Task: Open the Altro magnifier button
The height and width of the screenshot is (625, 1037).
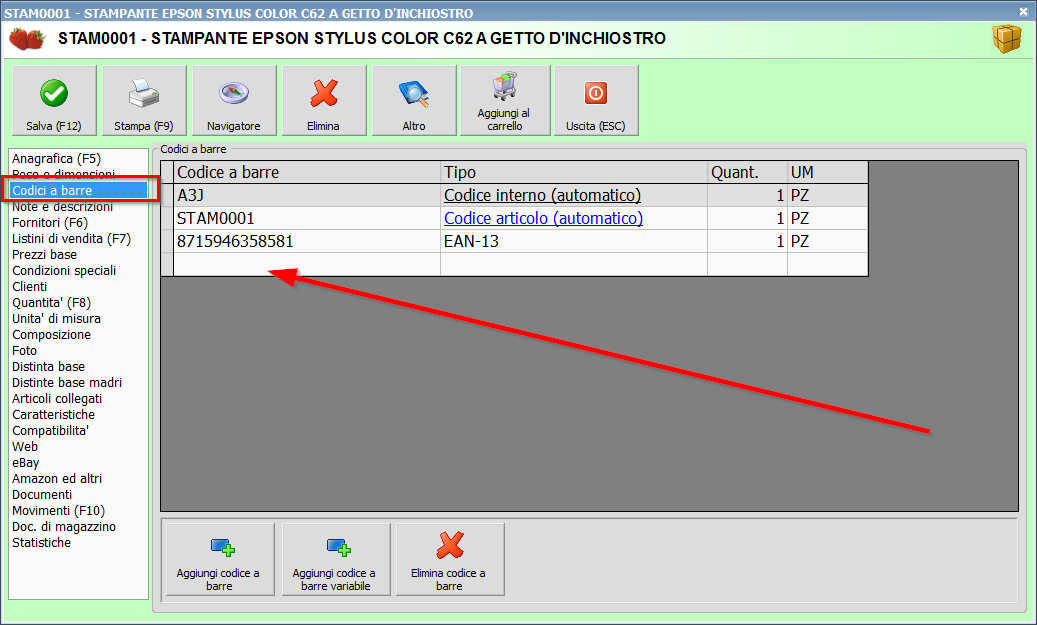Action: pos(414,101)
